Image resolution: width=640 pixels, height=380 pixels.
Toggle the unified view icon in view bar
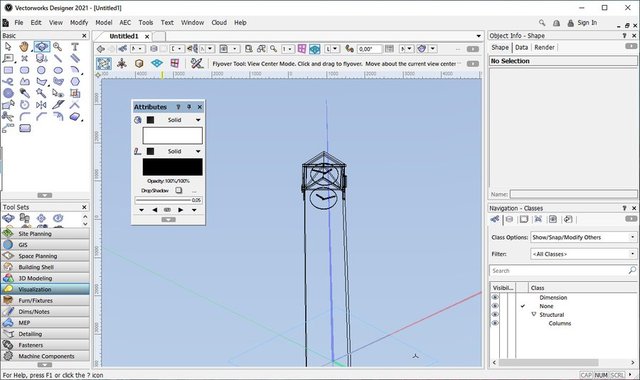click(315, 49)
